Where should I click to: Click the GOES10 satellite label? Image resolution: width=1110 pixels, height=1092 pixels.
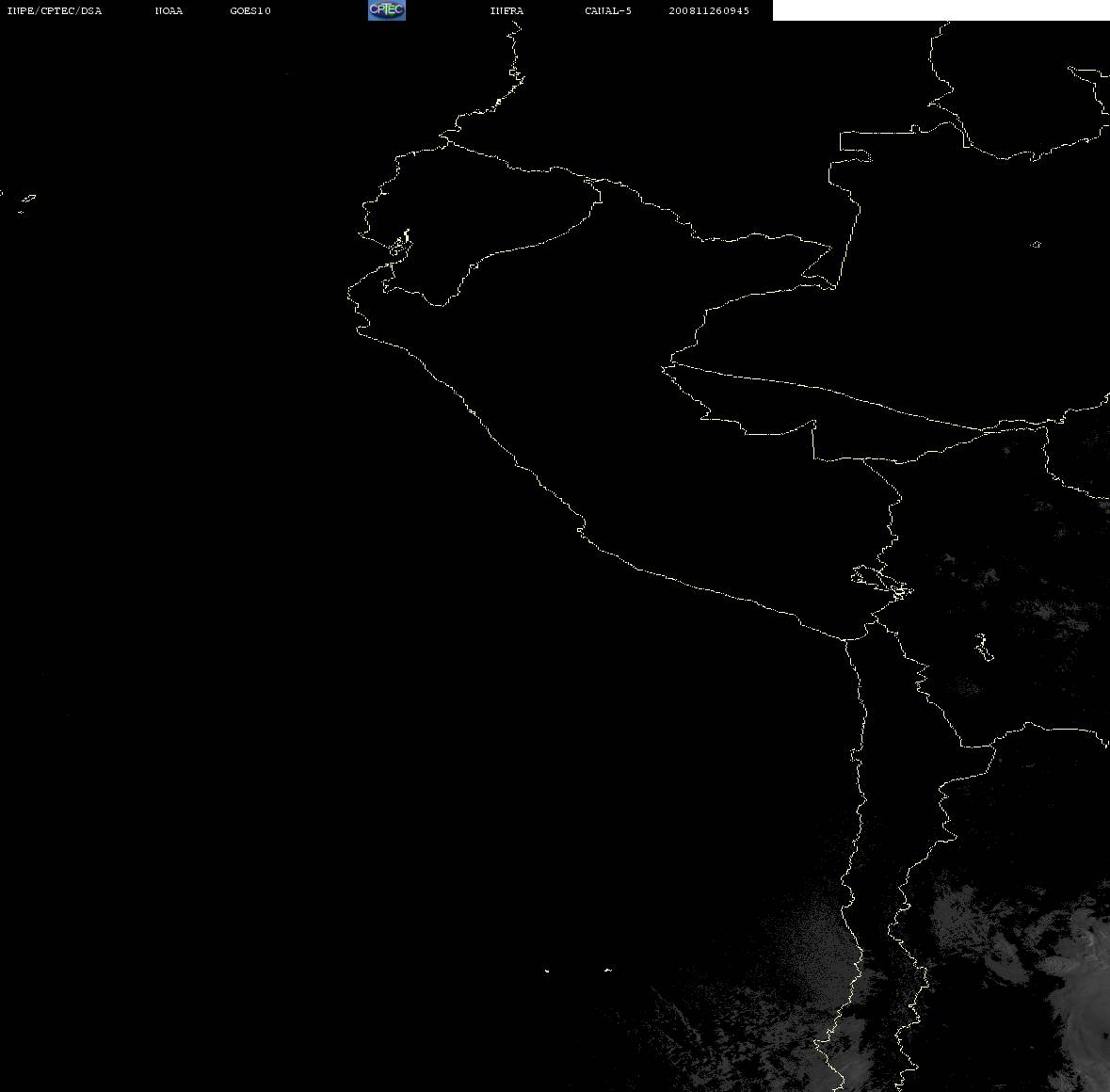point(250,10)
